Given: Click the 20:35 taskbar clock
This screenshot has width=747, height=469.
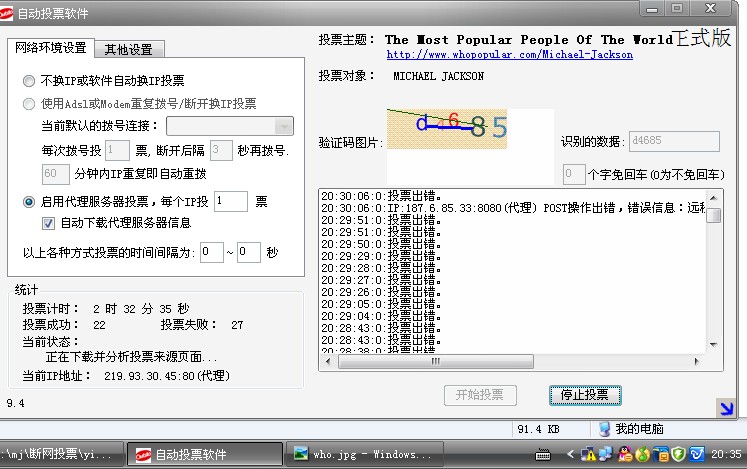Looking at the screenshot, I should tap(726, 454).
